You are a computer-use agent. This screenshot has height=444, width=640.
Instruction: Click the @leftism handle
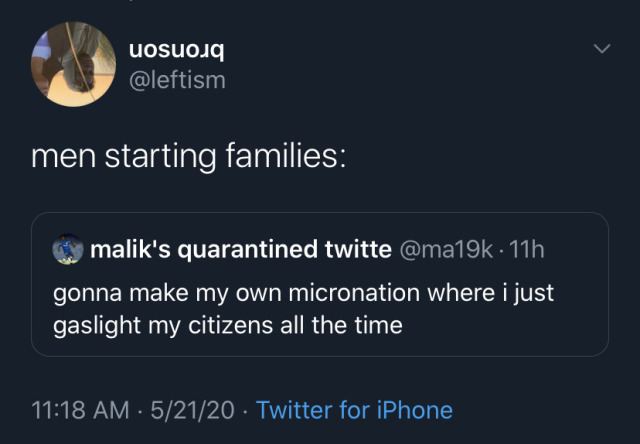click(178, 79)
